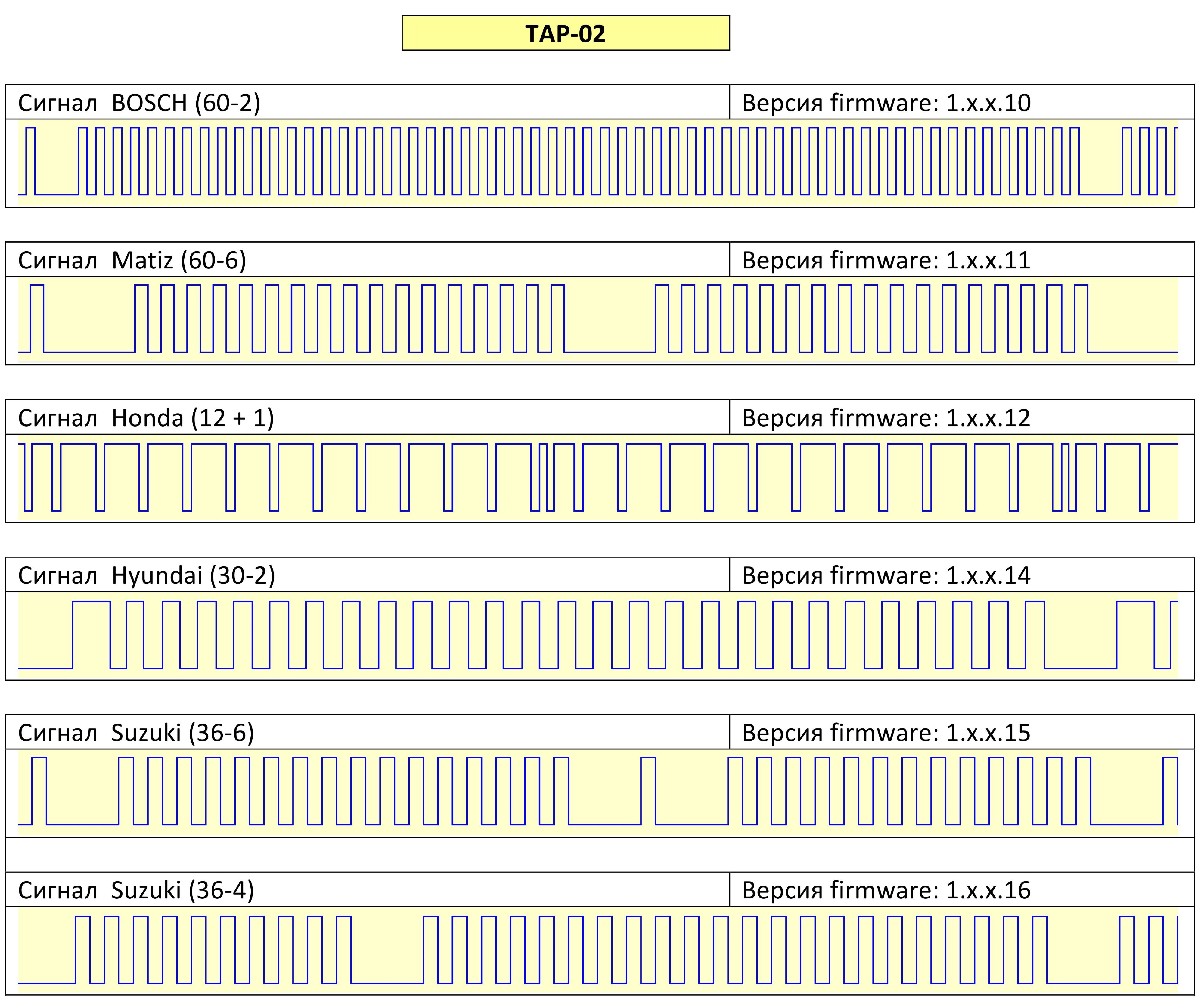Select the 'Сигнал Hyundai (30-2)' label
1204x1005 pixels.
pos(147,575)
